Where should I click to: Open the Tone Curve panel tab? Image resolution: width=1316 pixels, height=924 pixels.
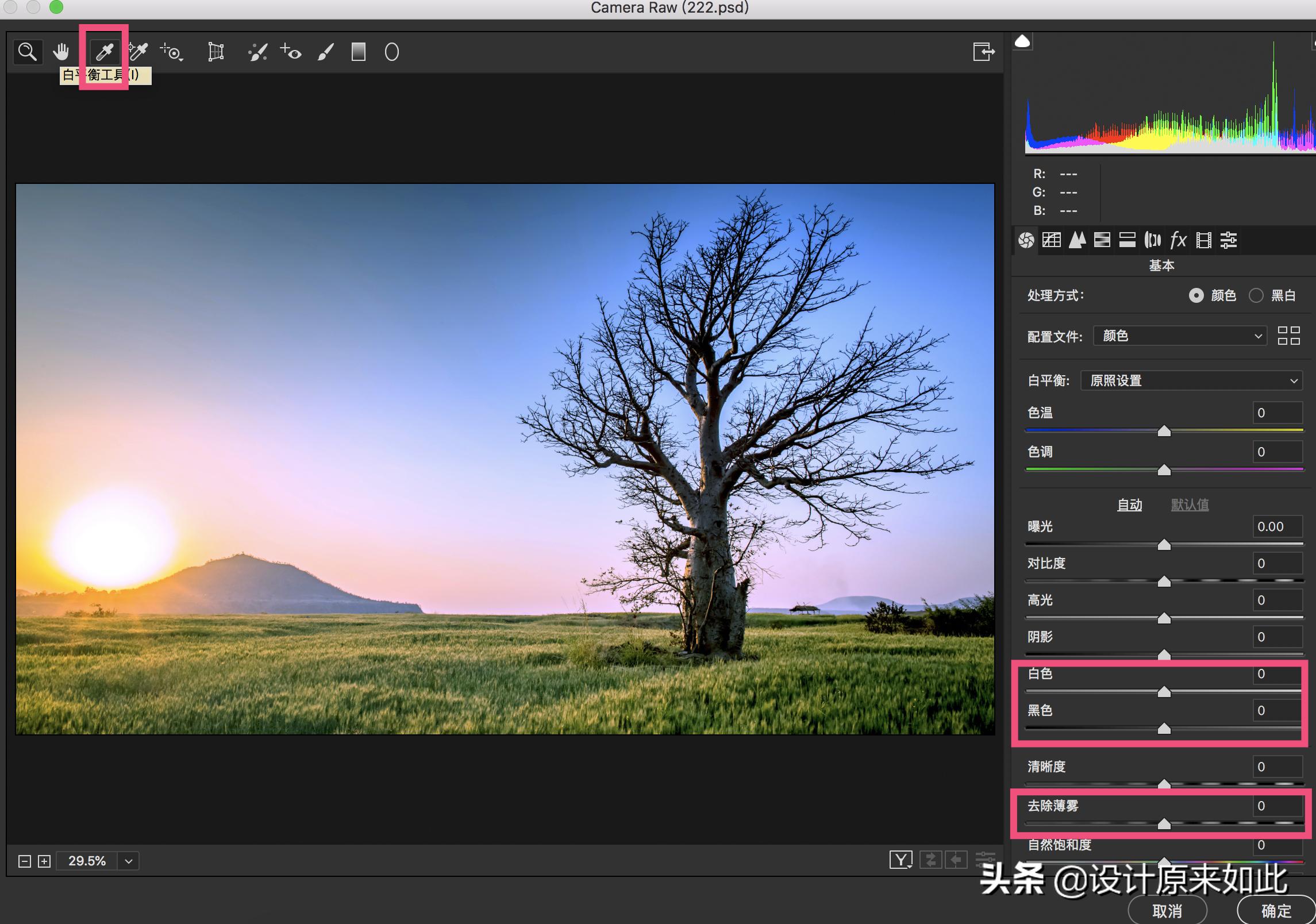[x=1052, y=240]
